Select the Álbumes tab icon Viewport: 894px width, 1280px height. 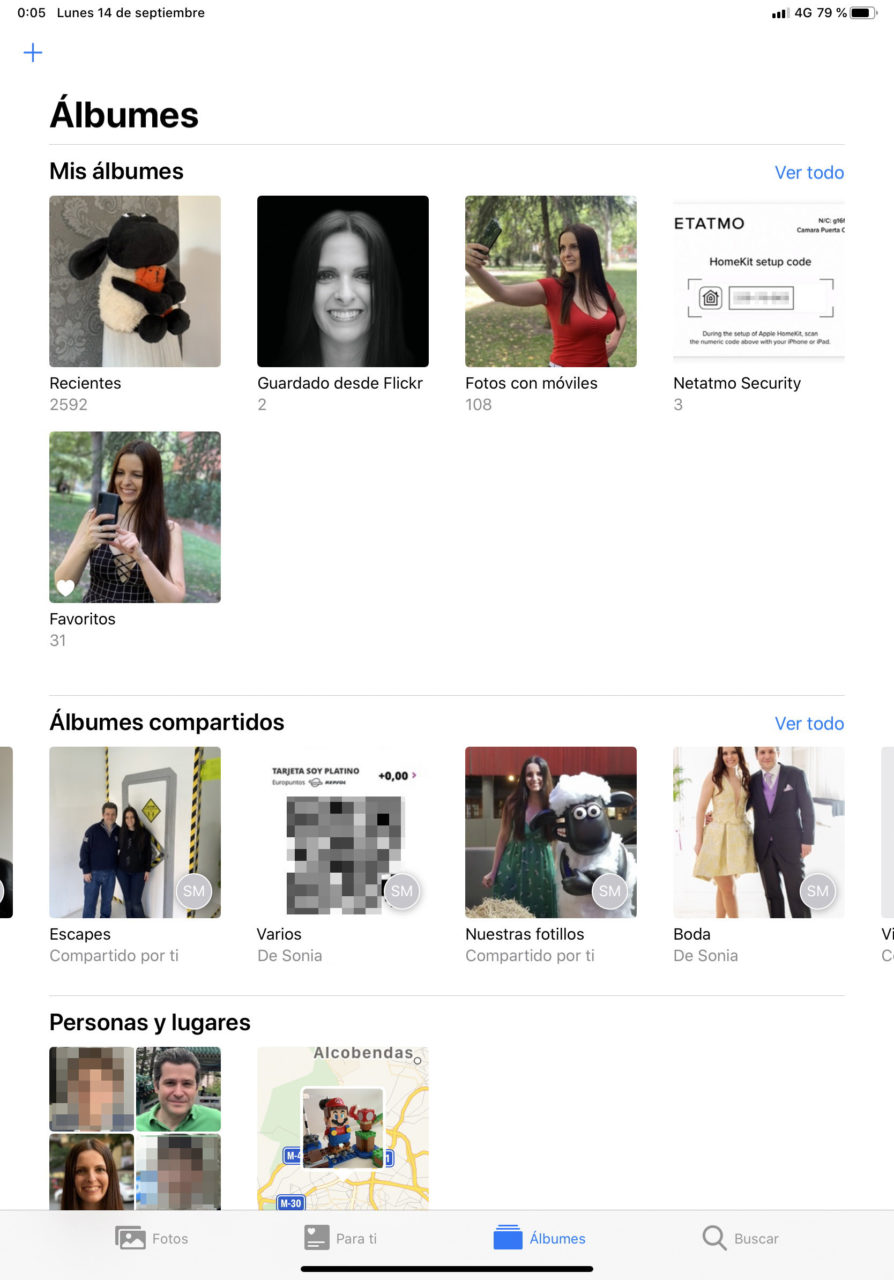[508, 1238]
